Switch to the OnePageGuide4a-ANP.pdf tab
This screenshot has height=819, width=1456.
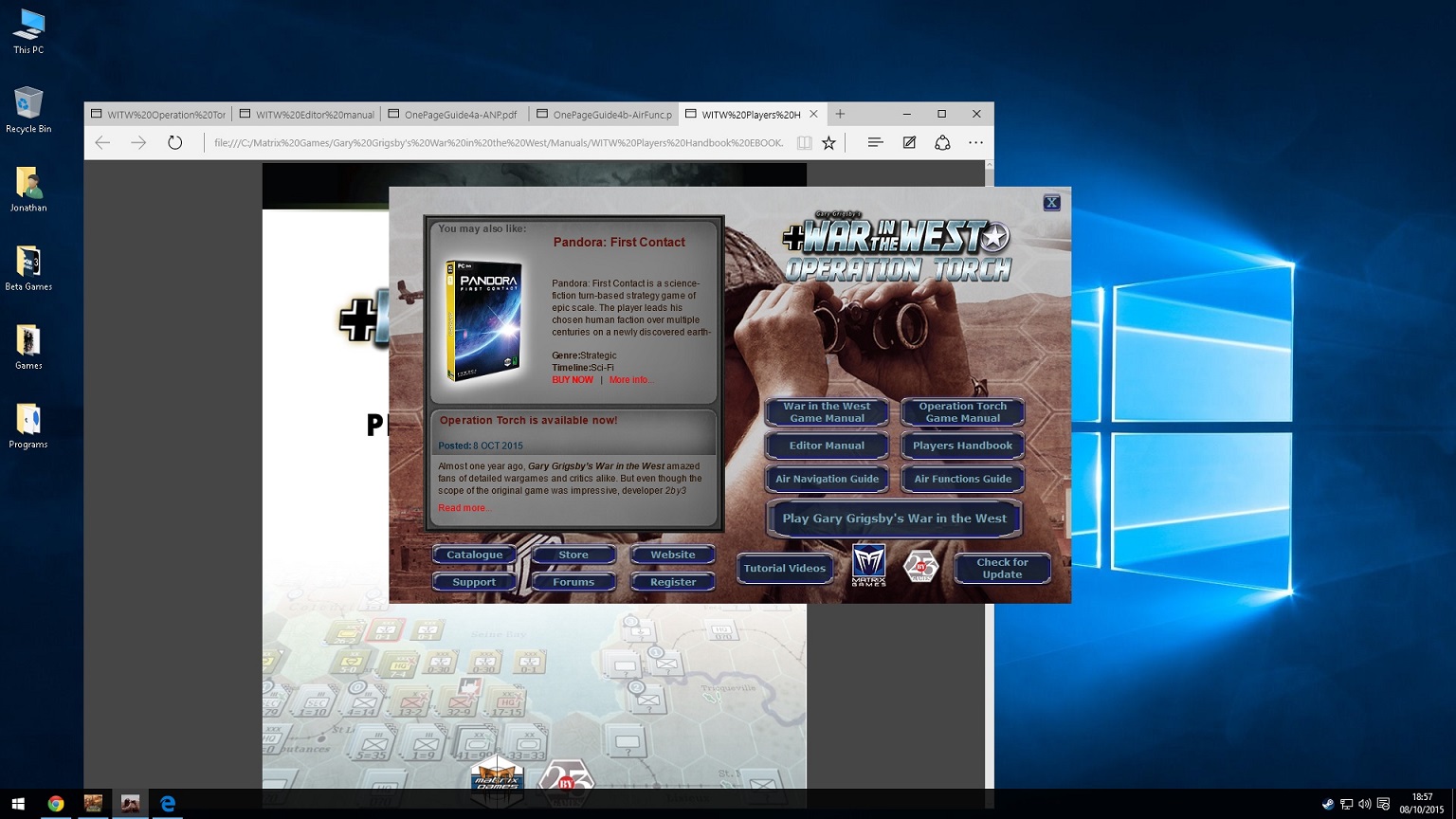(x=456, y=115)
